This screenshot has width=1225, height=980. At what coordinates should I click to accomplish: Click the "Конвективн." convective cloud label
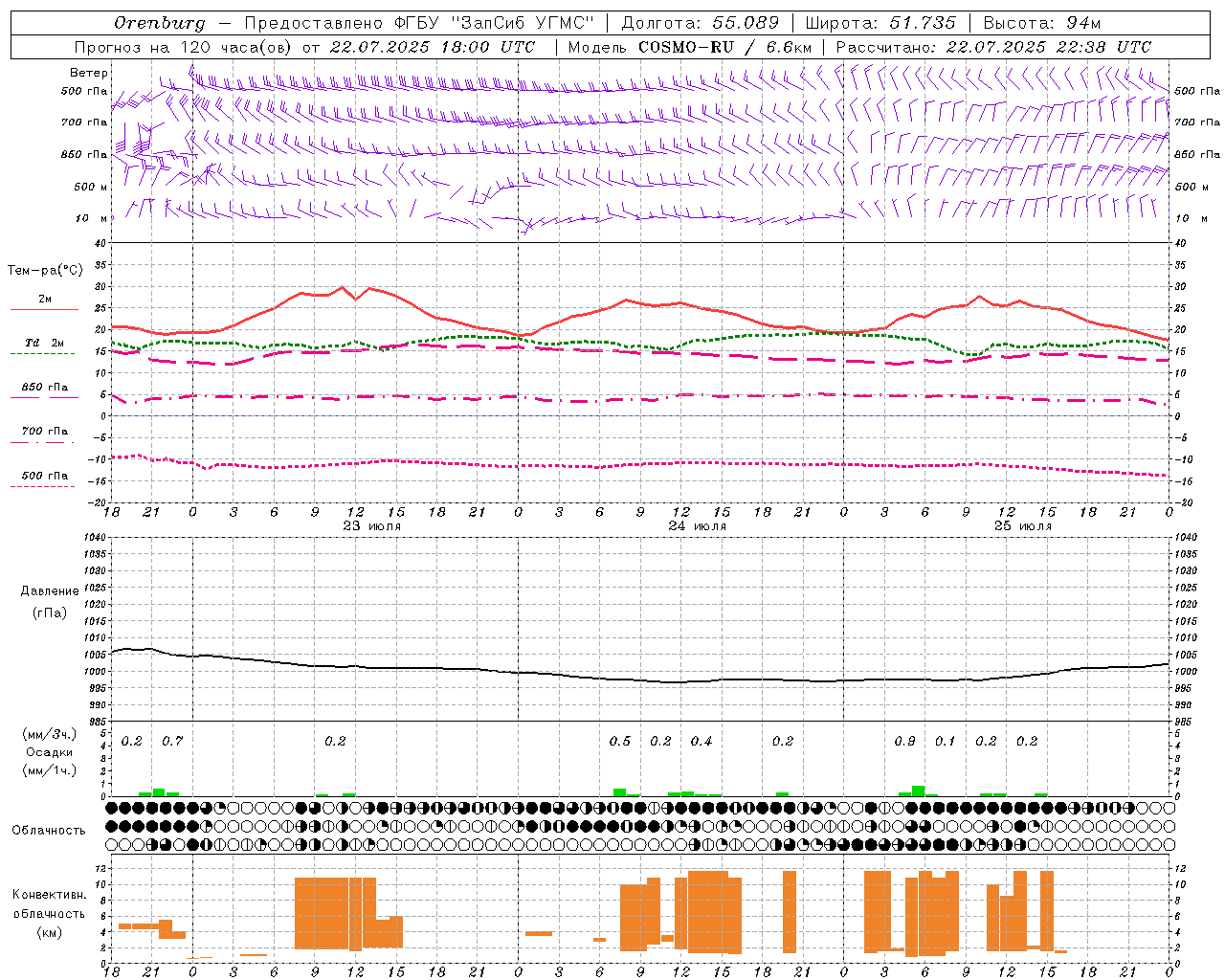click(50, 895)
